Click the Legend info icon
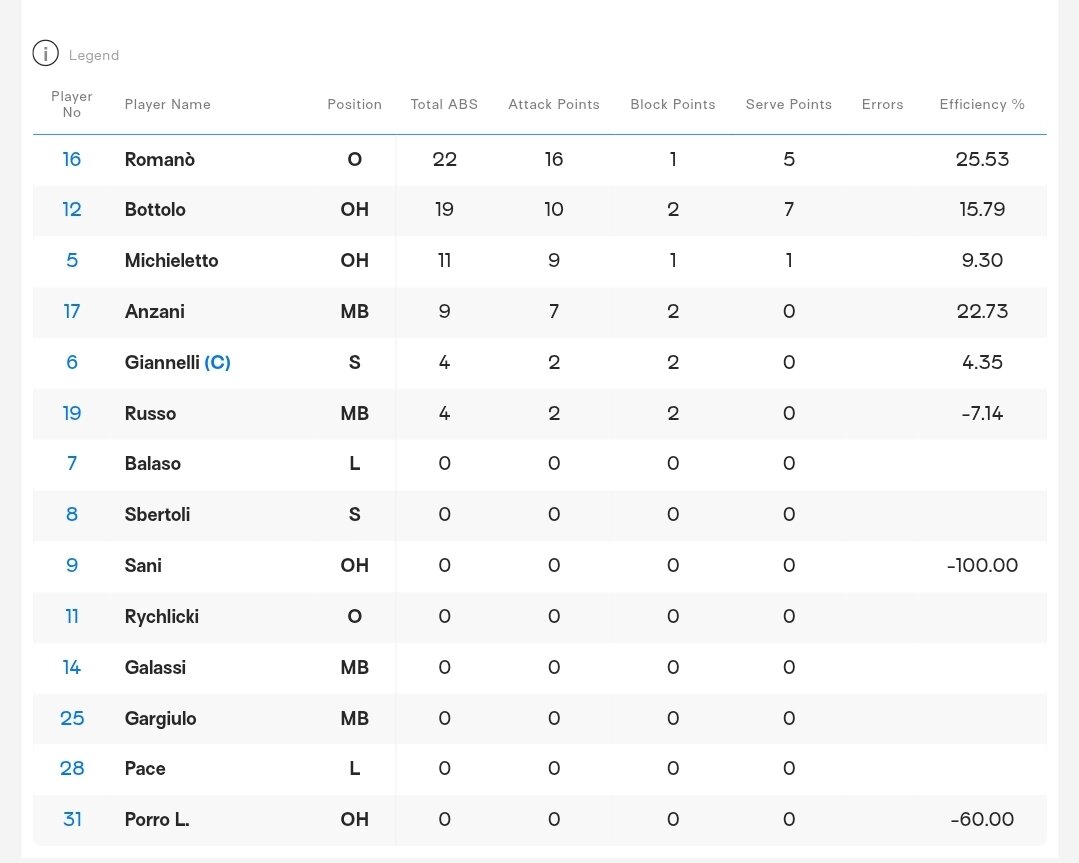This screenshot has width=1079, height=863. coord(45,54)
